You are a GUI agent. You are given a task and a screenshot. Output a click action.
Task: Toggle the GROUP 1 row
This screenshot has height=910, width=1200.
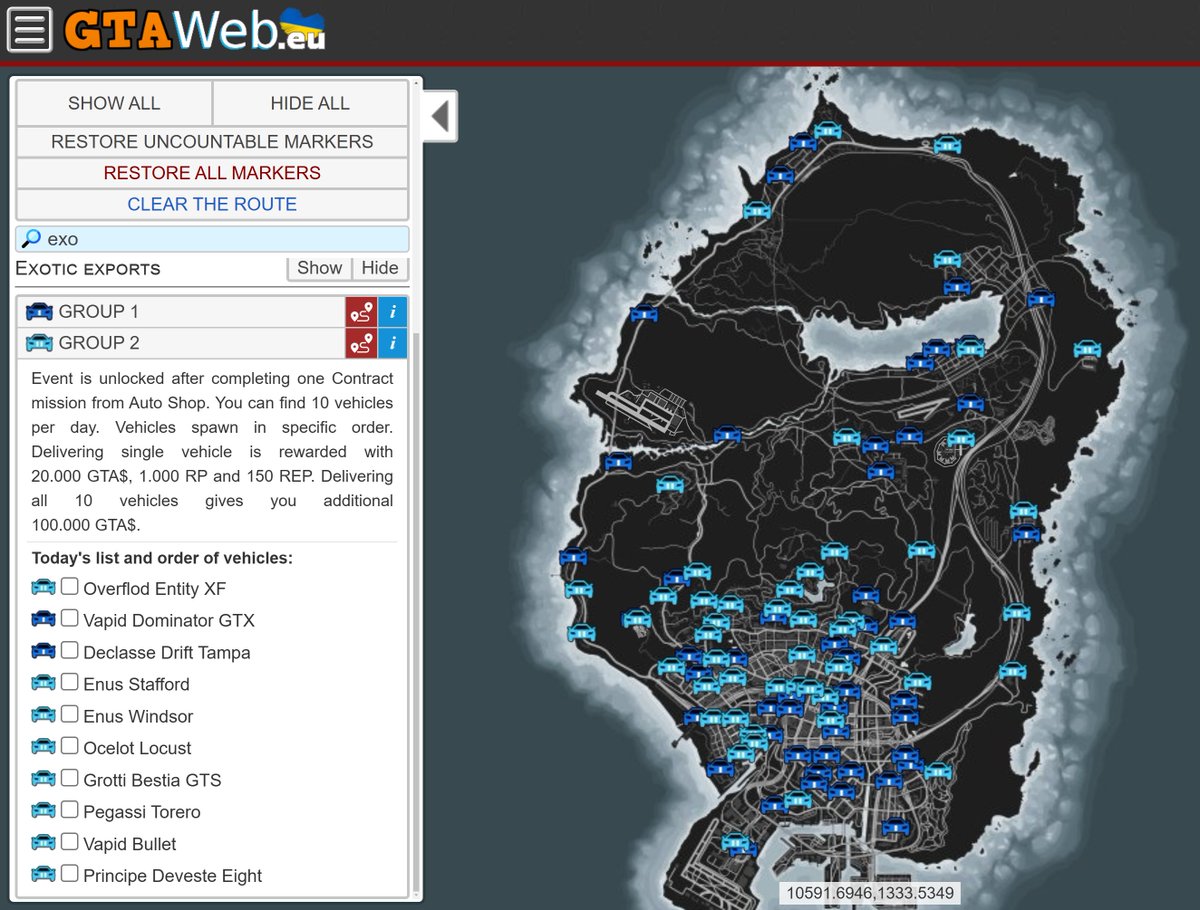[x=181, y=311]
